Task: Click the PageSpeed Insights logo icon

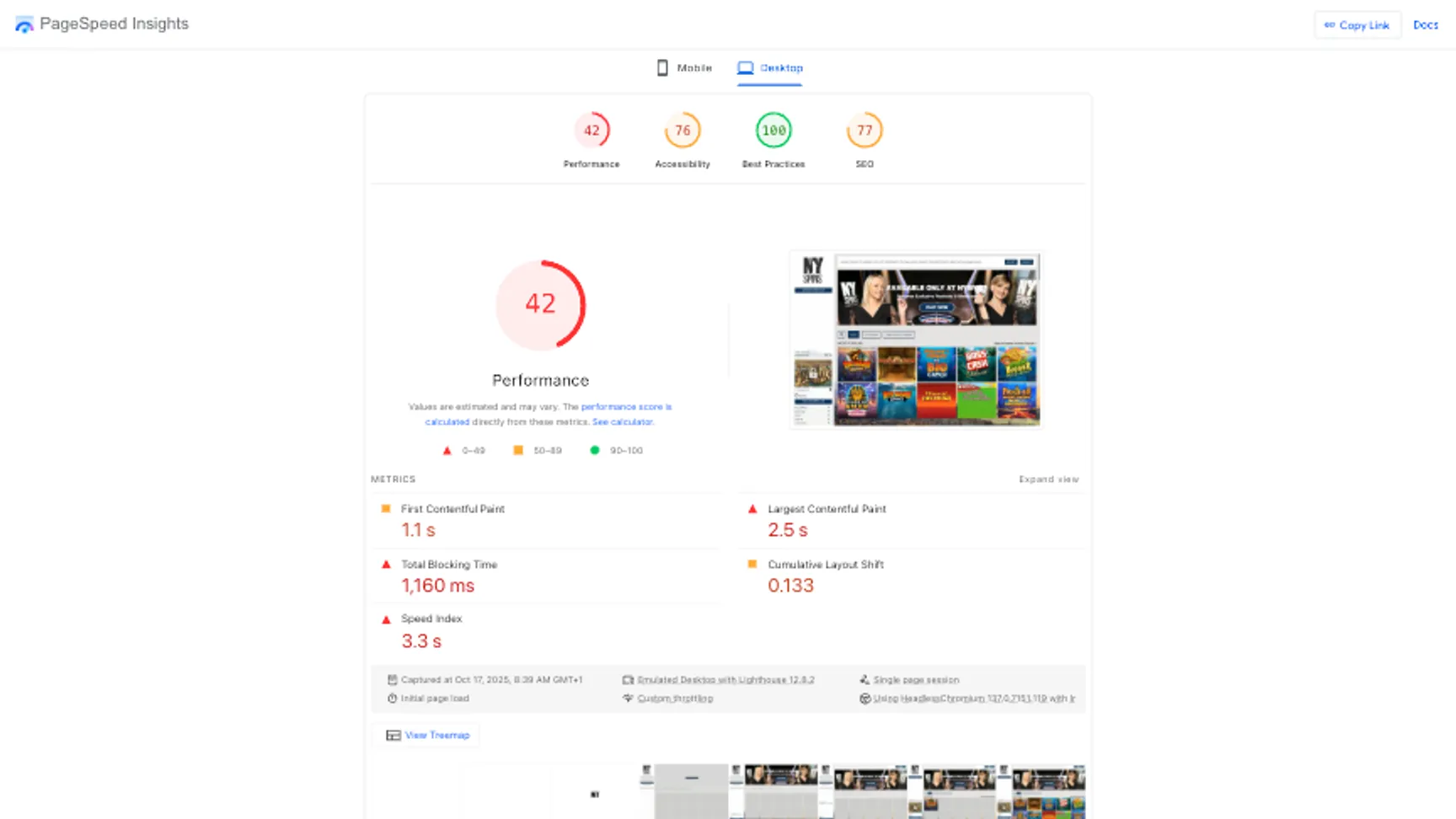Action: click(x=24, y=24)
